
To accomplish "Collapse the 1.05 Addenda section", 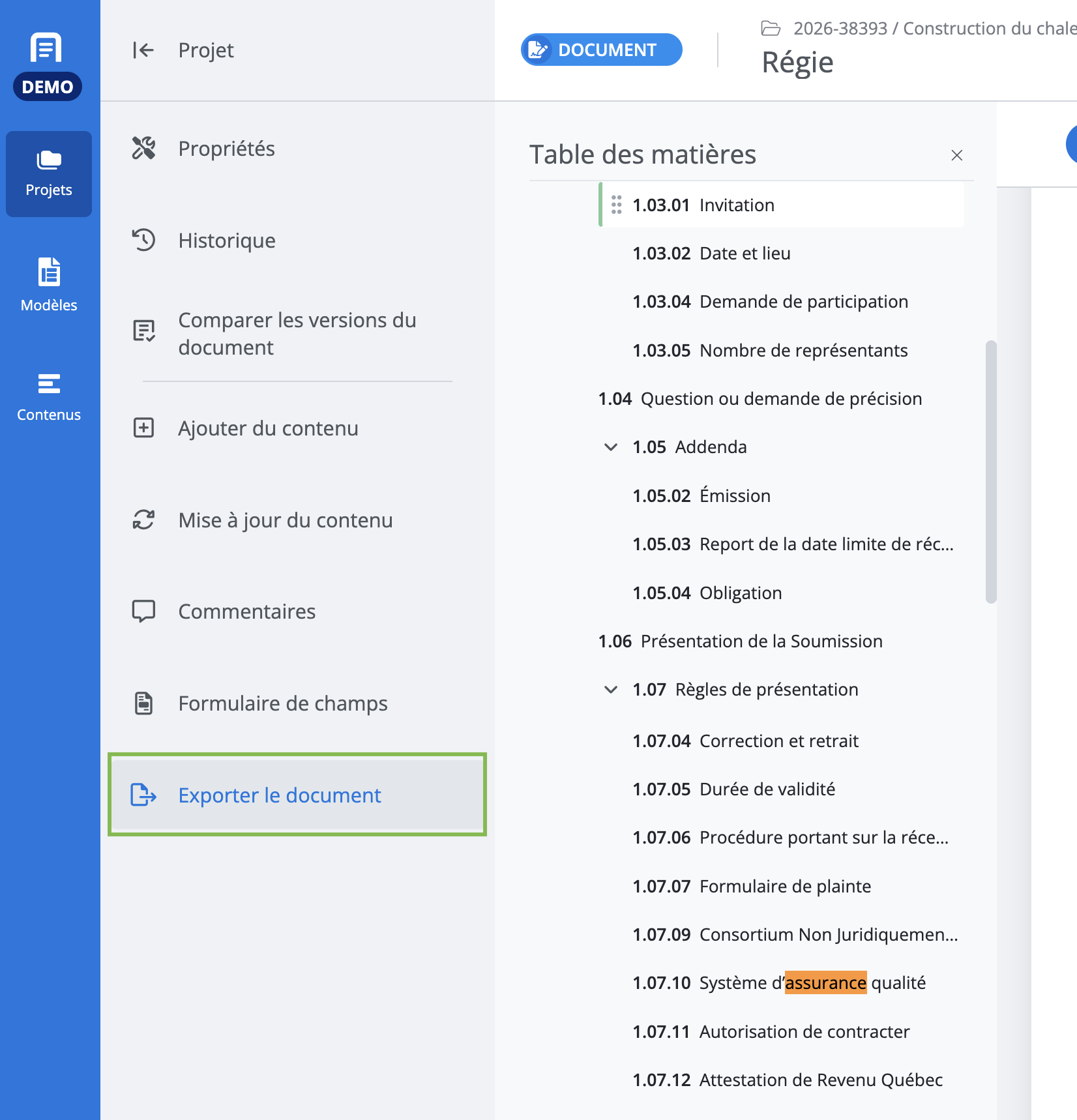I will (611, 447).
